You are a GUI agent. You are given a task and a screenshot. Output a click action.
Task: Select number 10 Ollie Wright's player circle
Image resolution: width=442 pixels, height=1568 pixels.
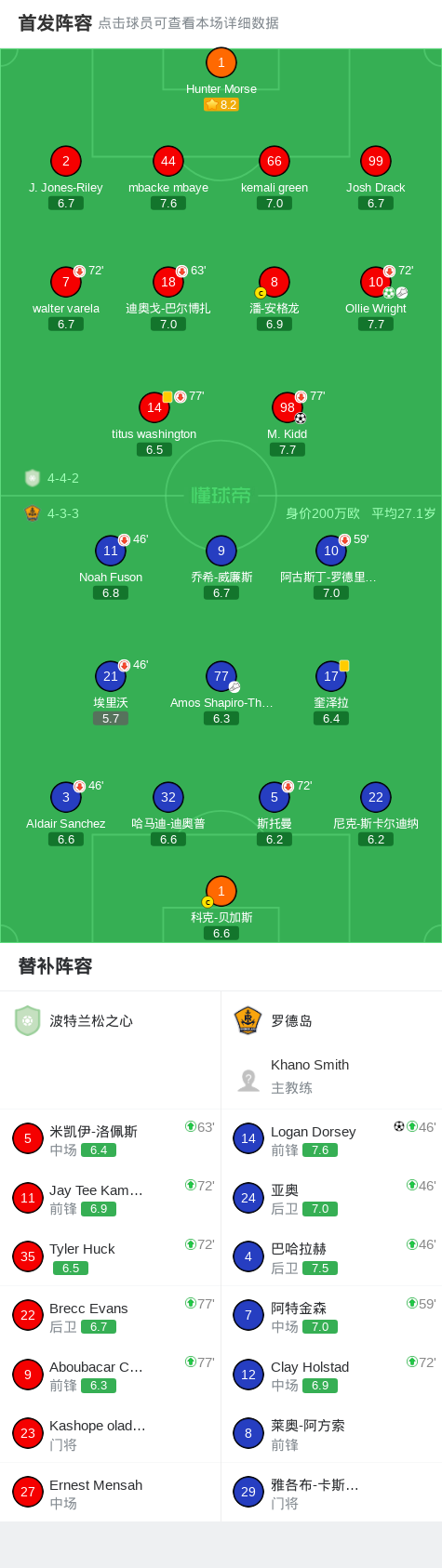376,282
